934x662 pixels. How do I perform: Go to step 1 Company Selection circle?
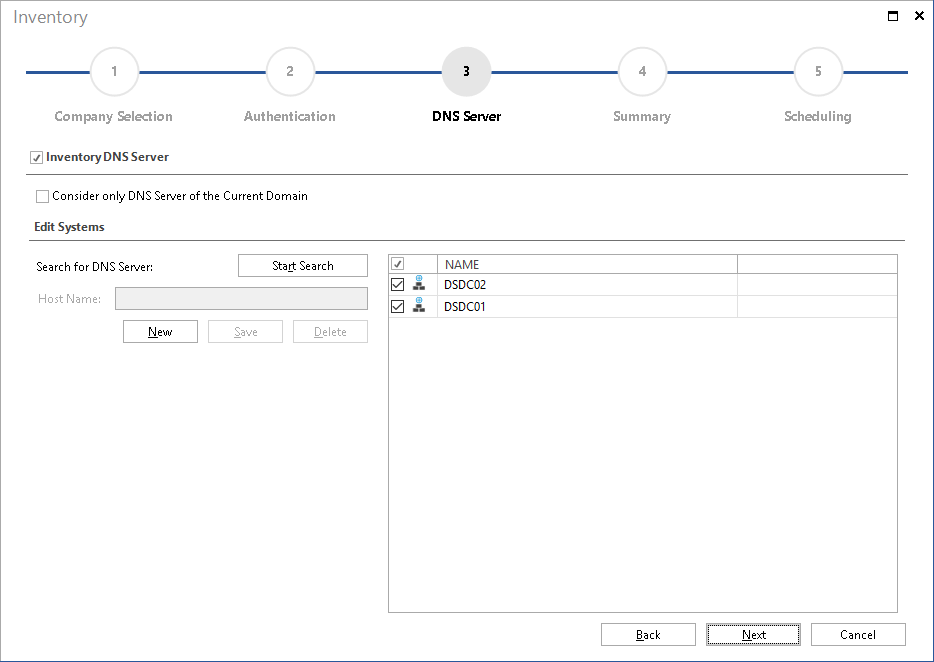pyautogui.click(x=114, y=72)
